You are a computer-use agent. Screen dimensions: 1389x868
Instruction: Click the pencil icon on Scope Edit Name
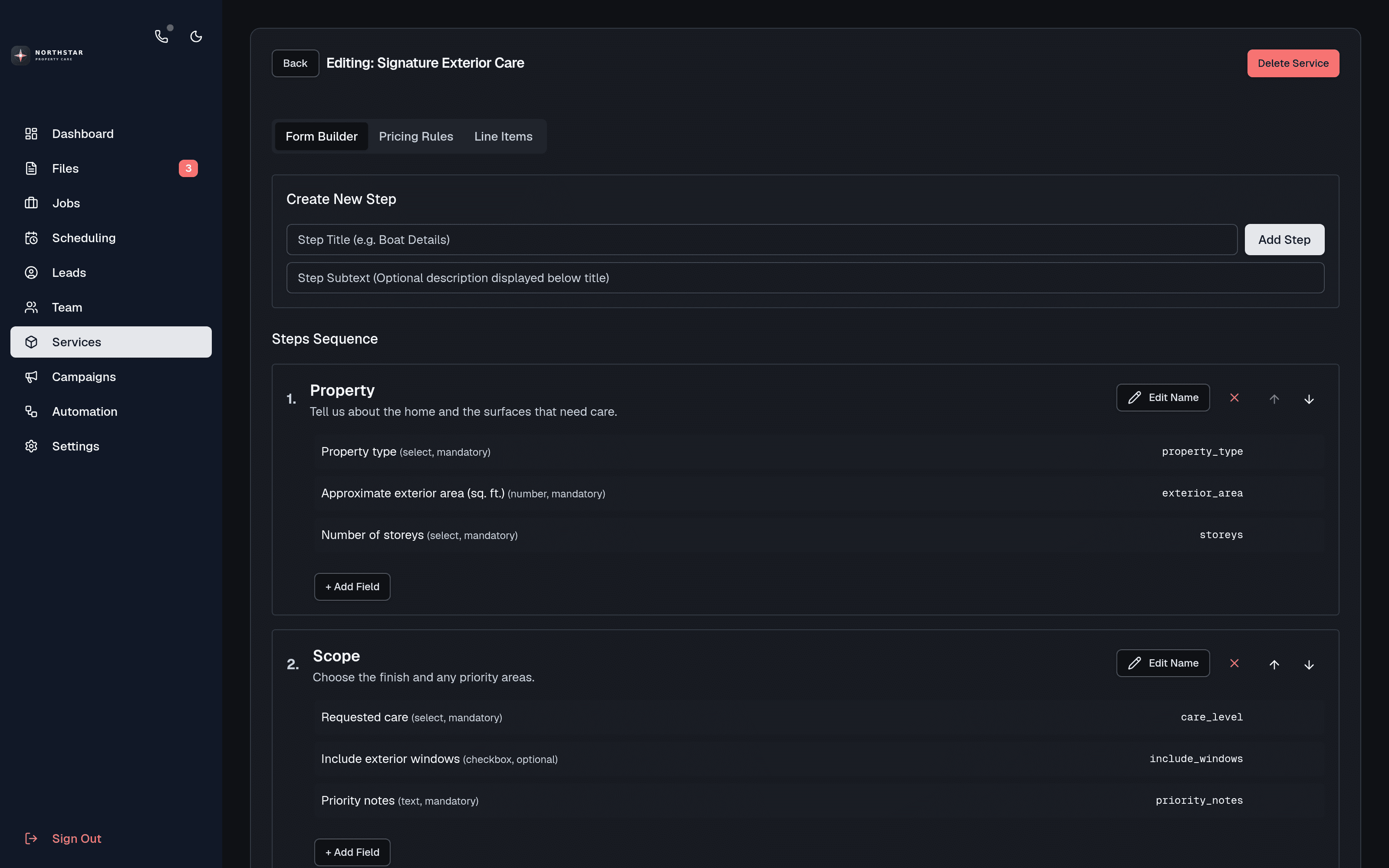[x=1134, y=664]
